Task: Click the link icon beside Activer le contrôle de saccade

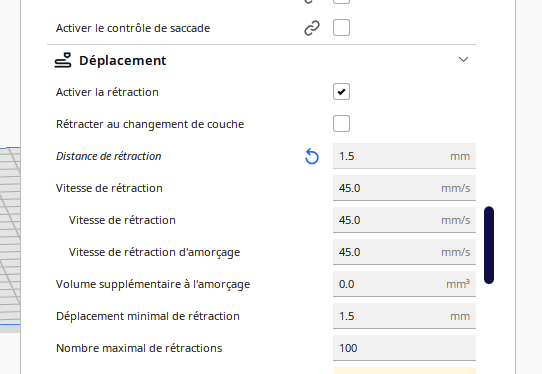Action: [312, 28]
